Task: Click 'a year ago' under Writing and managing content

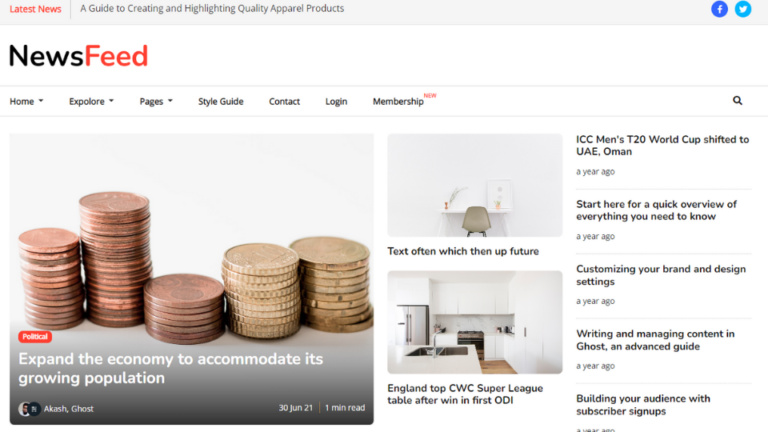Action: [595, 365]
